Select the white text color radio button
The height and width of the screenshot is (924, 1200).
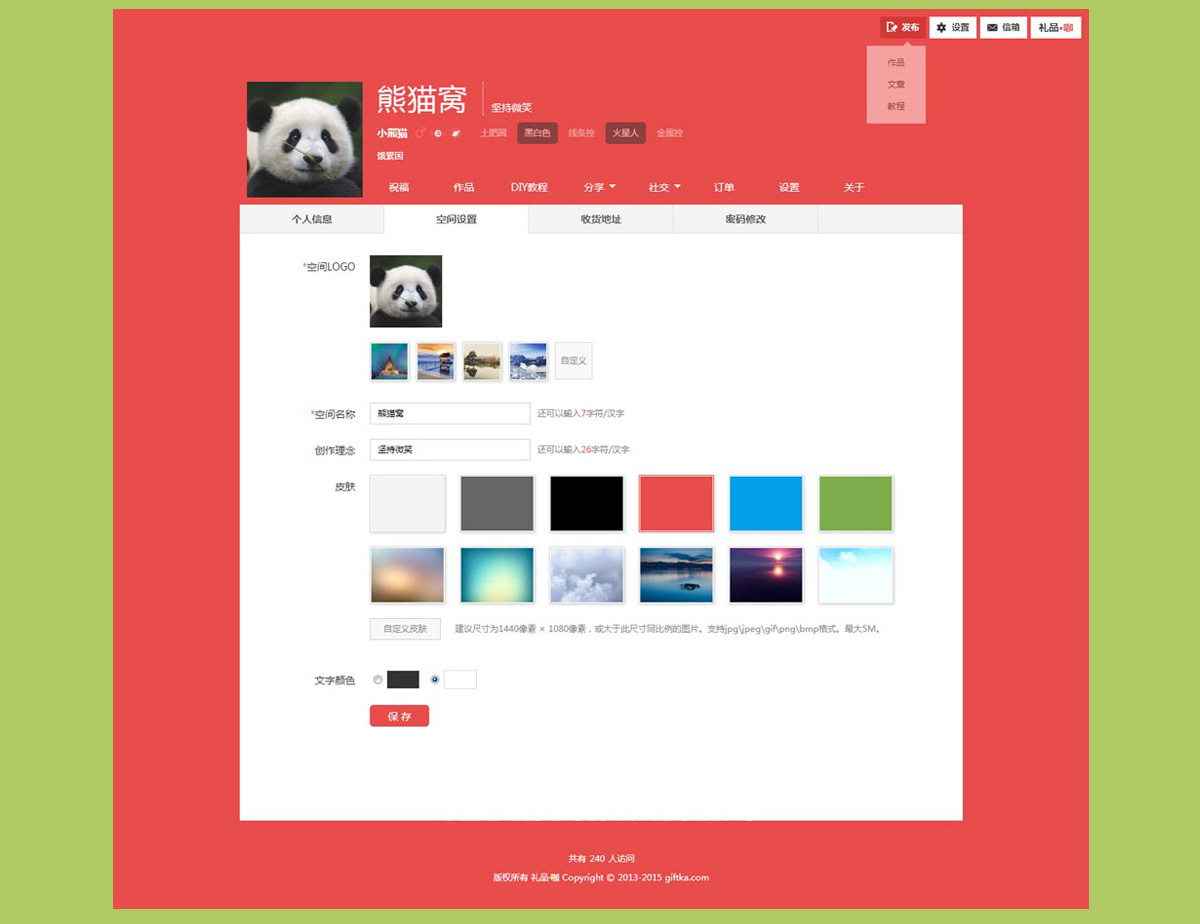click(435, 680)
